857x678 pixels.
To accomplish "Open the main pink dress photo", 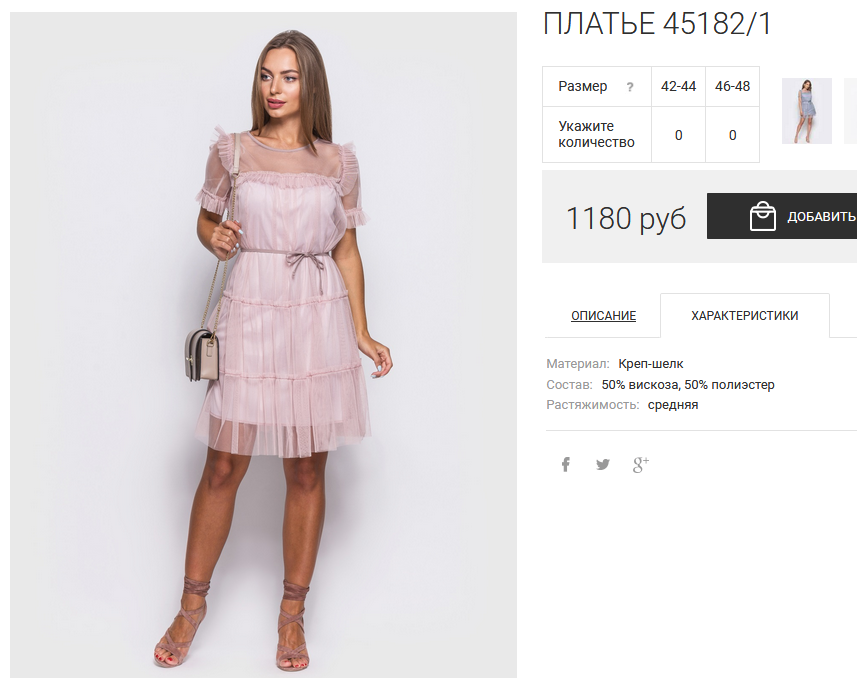I will (x=263, y=344).
